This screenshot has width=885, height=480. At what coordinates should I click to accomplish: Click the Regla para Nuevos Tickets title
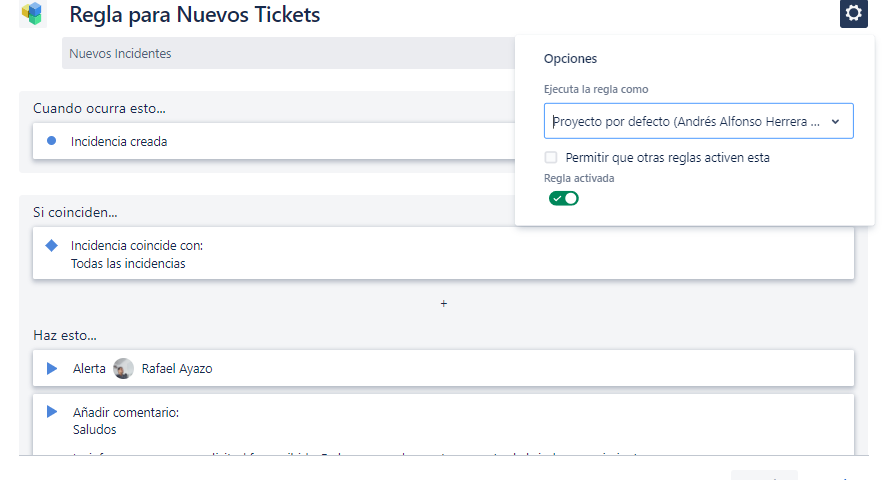195,15
